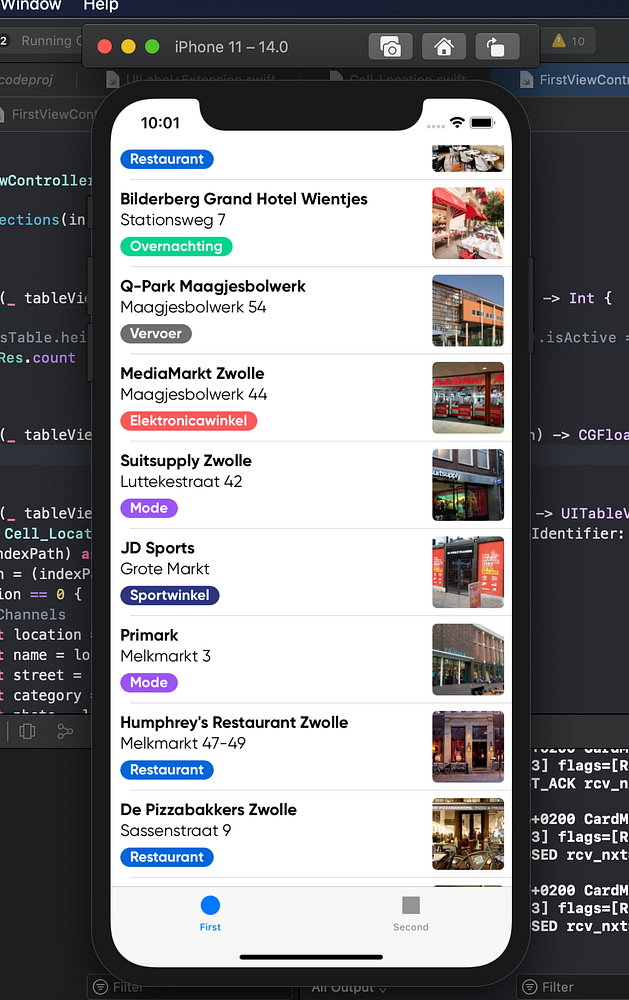The width and height of the screenshot is (629, 1000).
Task: Tap the Mode tag under Primark
Action: pos(149,682)
